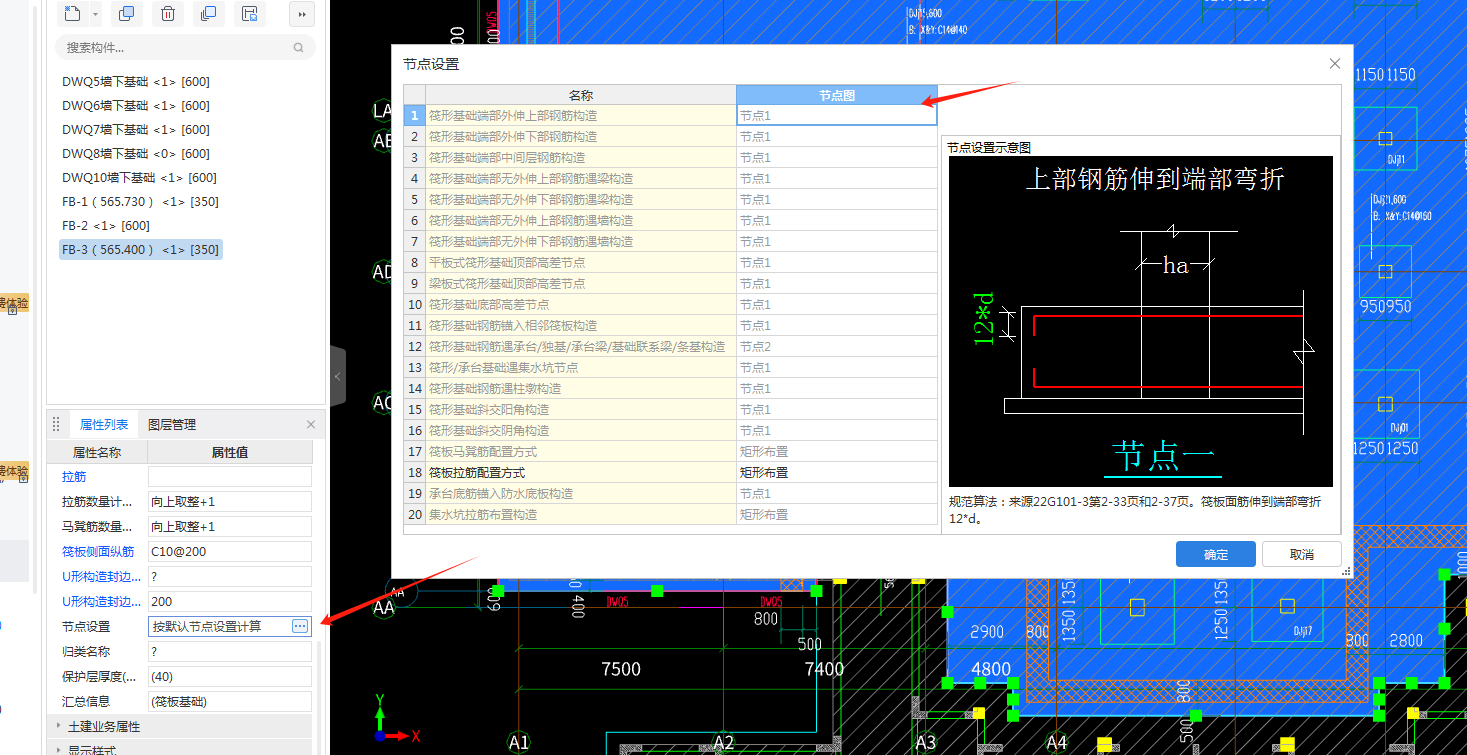1467x755 pixels.
Task: Select row 10 筏形基础底部高差节点
Action: tap(581, 305)
